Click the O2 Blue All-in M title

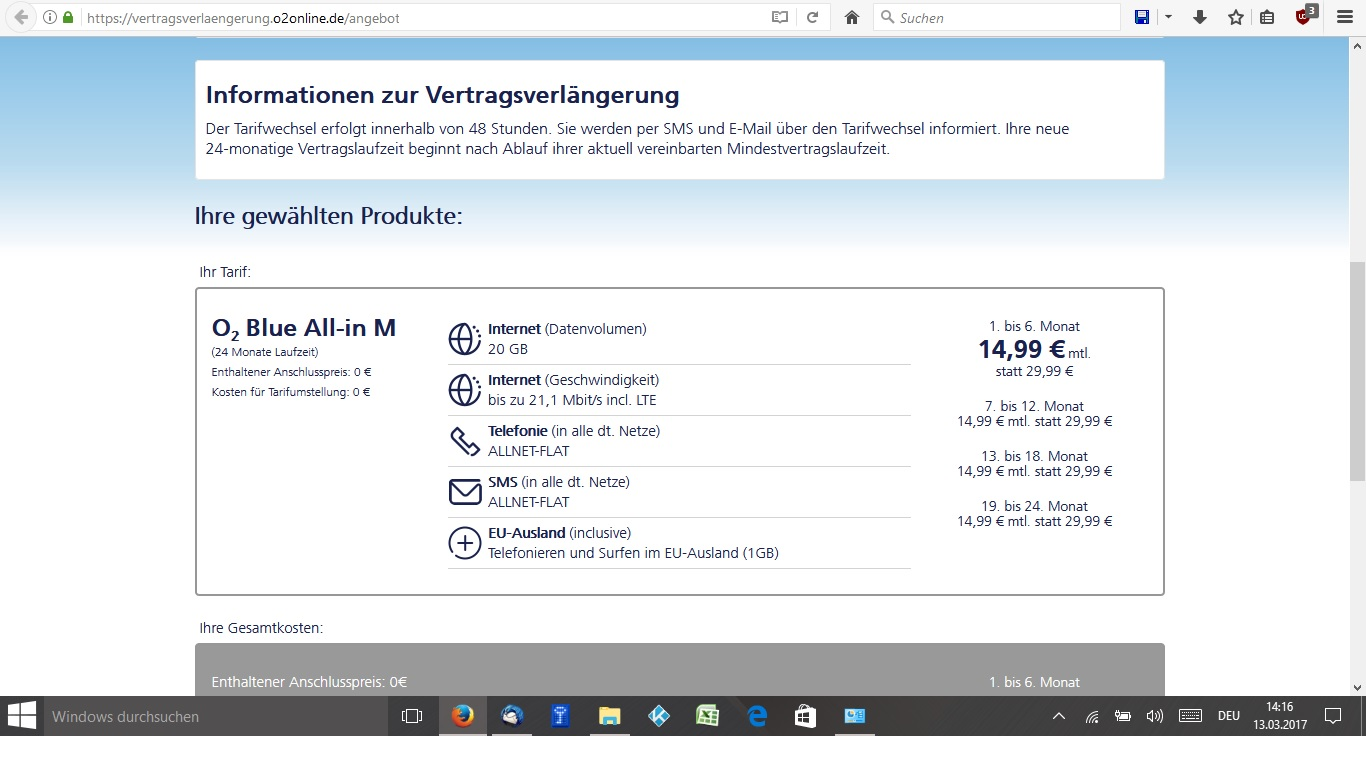[304, 328]
